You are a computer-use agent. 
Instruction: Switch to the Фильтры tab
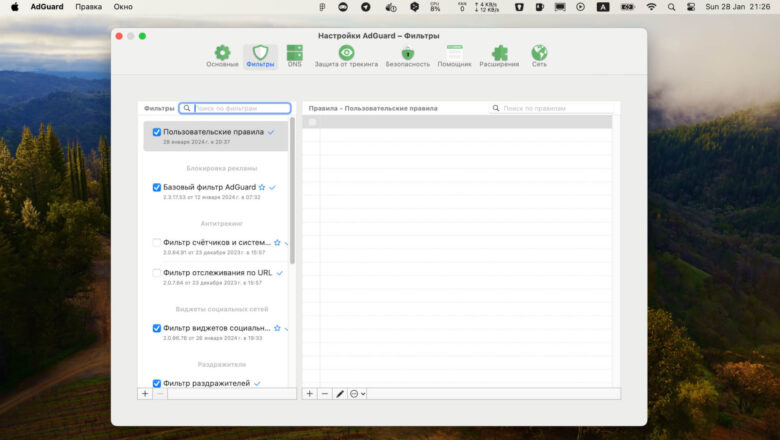(260, 56)
